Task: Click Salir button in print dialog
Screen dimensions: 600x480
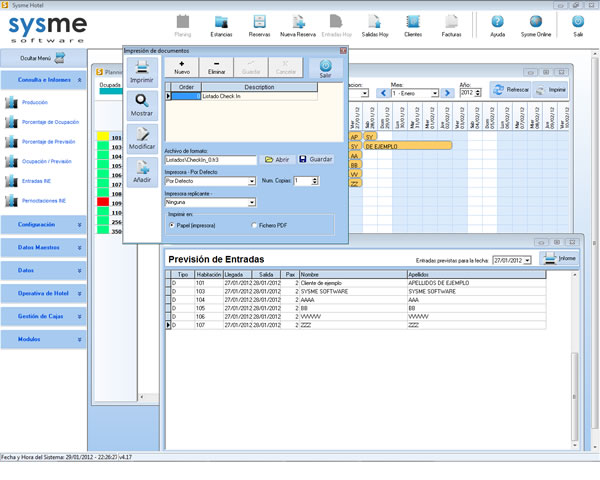Action: point(325,69)
